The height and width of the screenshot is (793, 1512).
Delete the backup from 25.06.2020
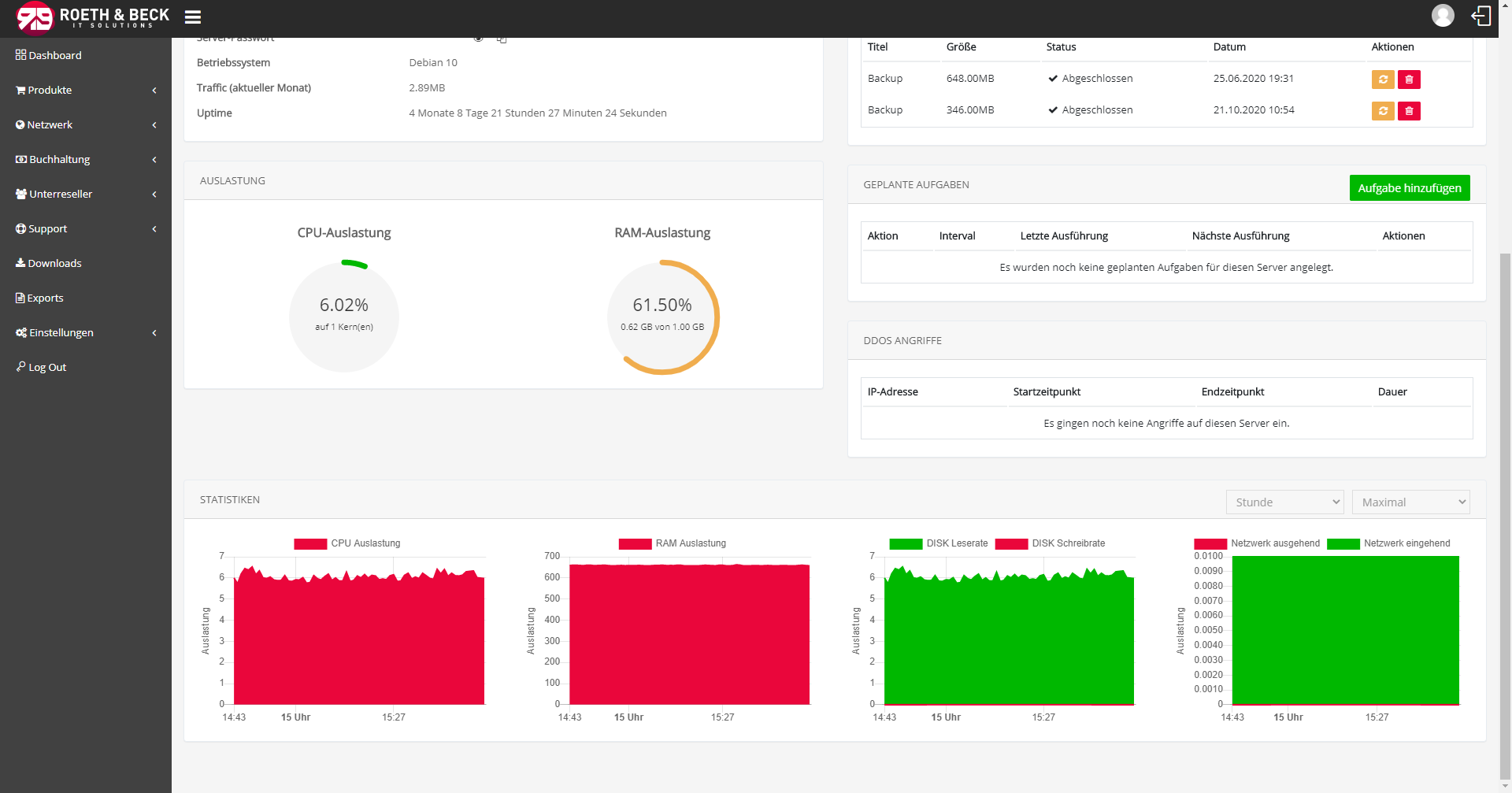pos(1409,80)
